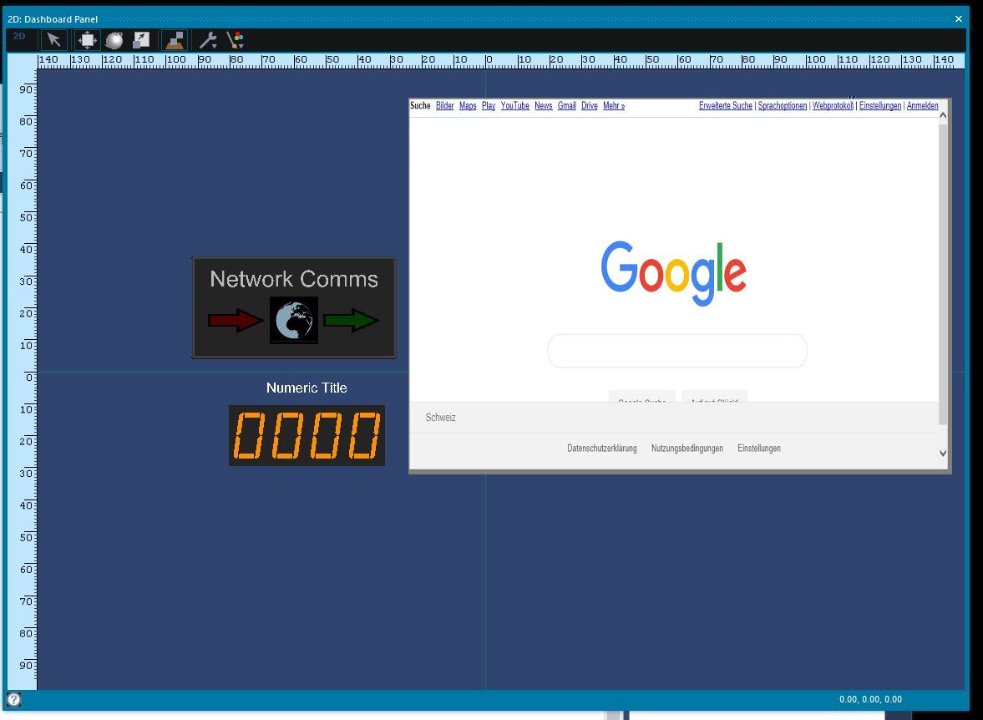983x720 pixels.
Task: Open Erweiterte Suche link
Action: click(726, 106)
